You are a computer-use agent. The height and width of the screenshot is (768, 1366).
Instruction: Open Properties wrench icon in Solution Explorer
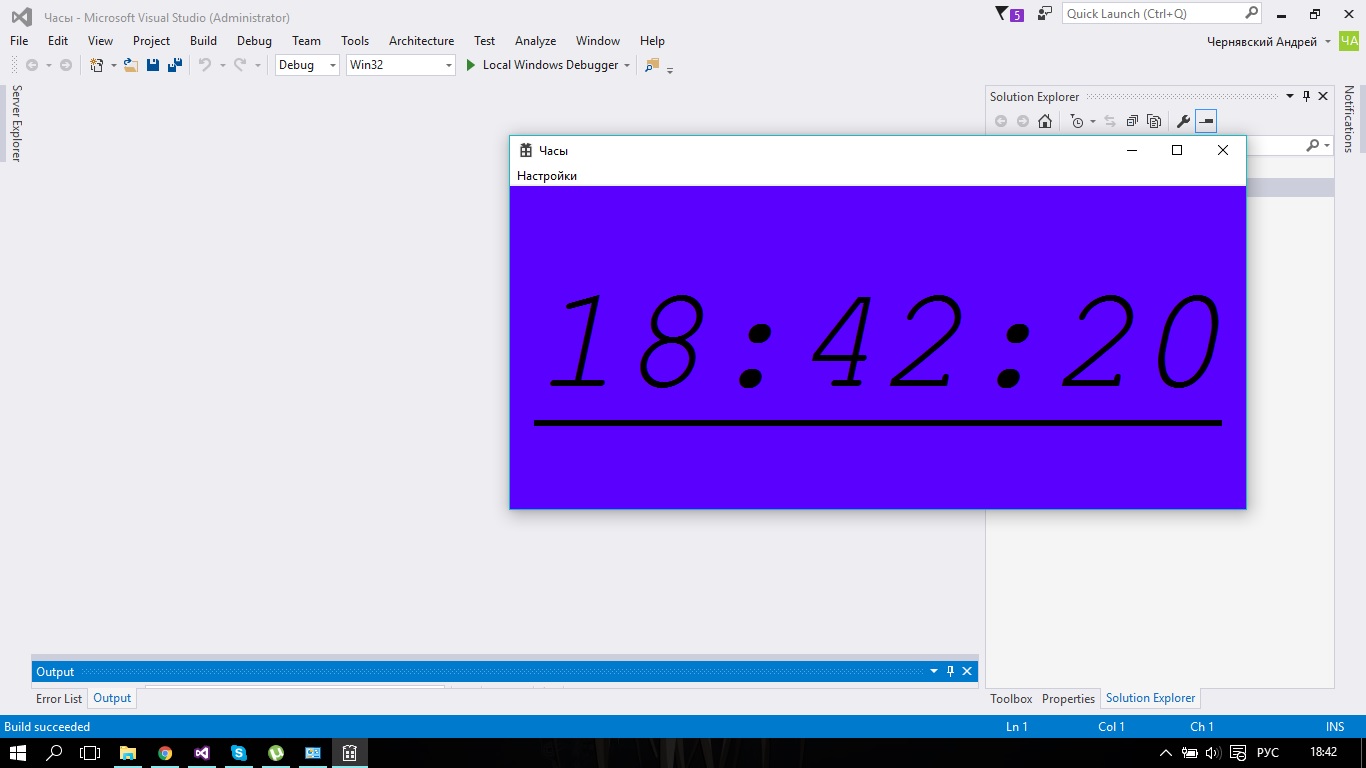[x=1183, y=121]
